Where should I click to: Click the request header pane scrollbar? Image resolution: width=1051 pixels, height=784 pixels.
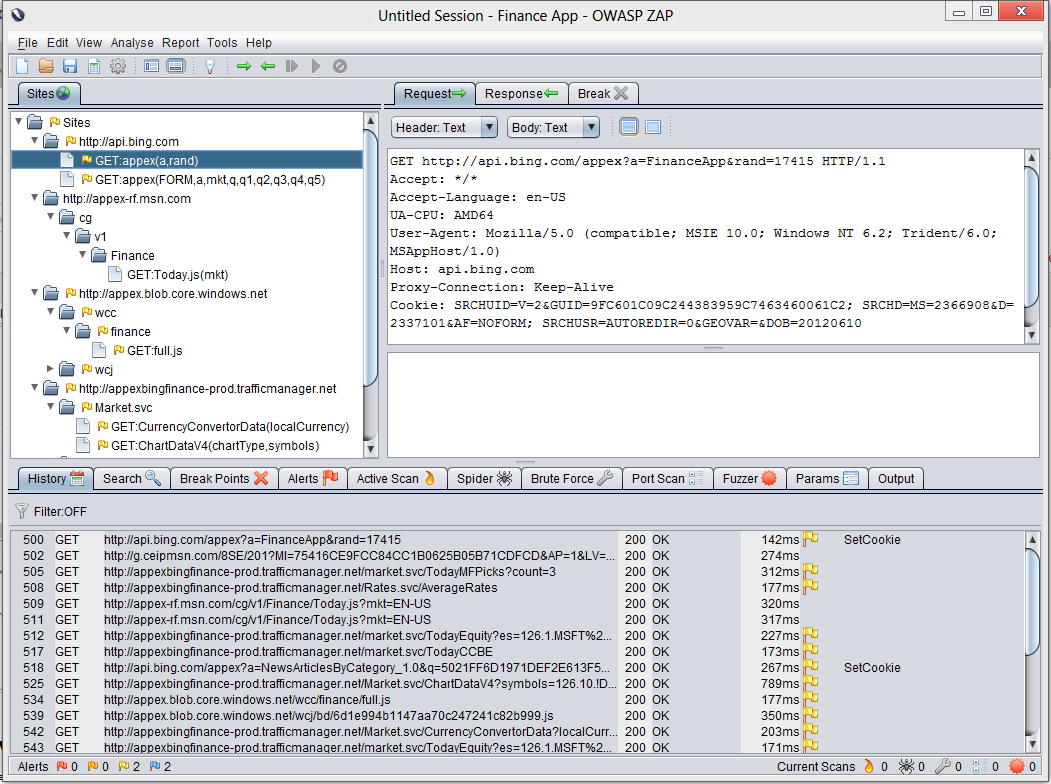(1032, 245)
